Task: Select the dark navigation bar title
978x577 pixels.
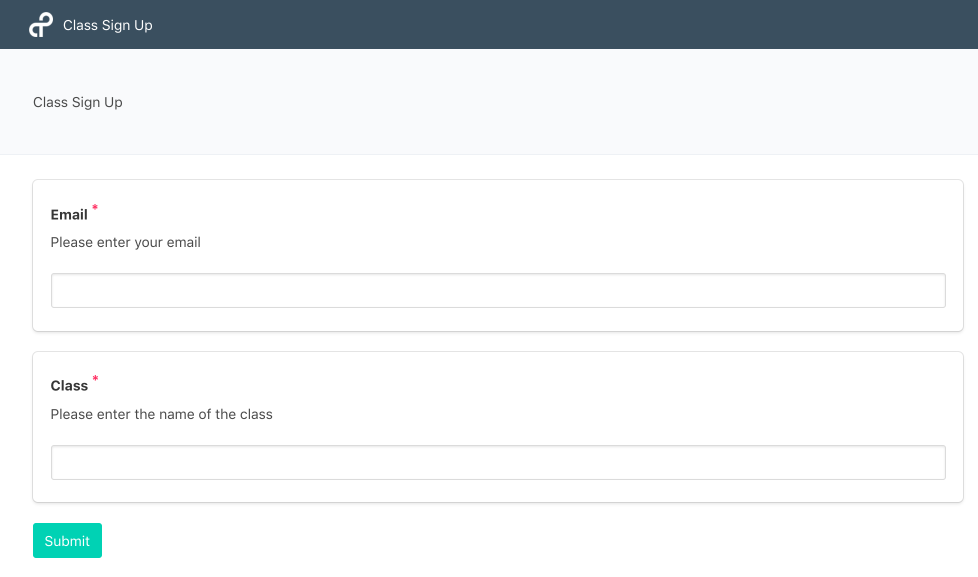Action: tap(107, 24)
